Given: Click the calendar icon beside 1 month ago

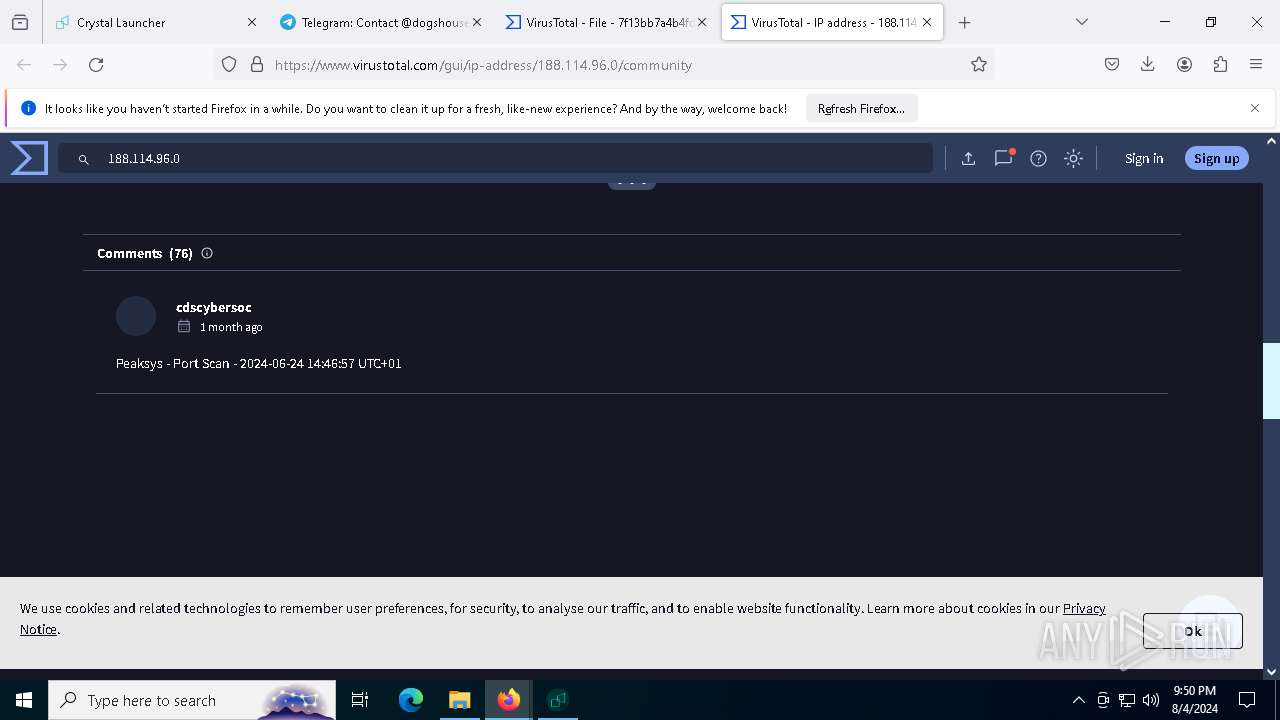Looking at the screenshot, I should point(184,327).
